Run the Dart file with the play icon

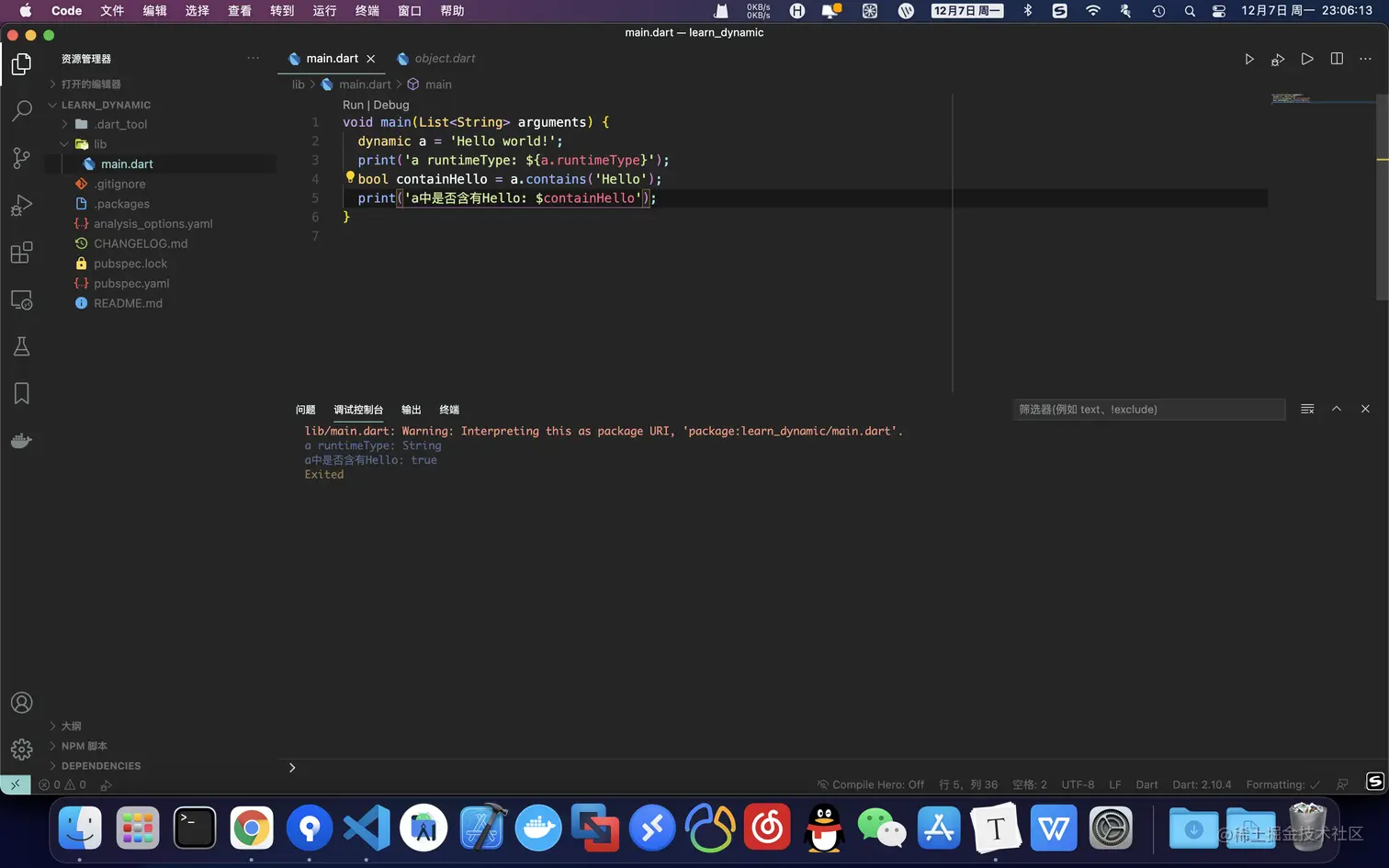click(1248, 59)
